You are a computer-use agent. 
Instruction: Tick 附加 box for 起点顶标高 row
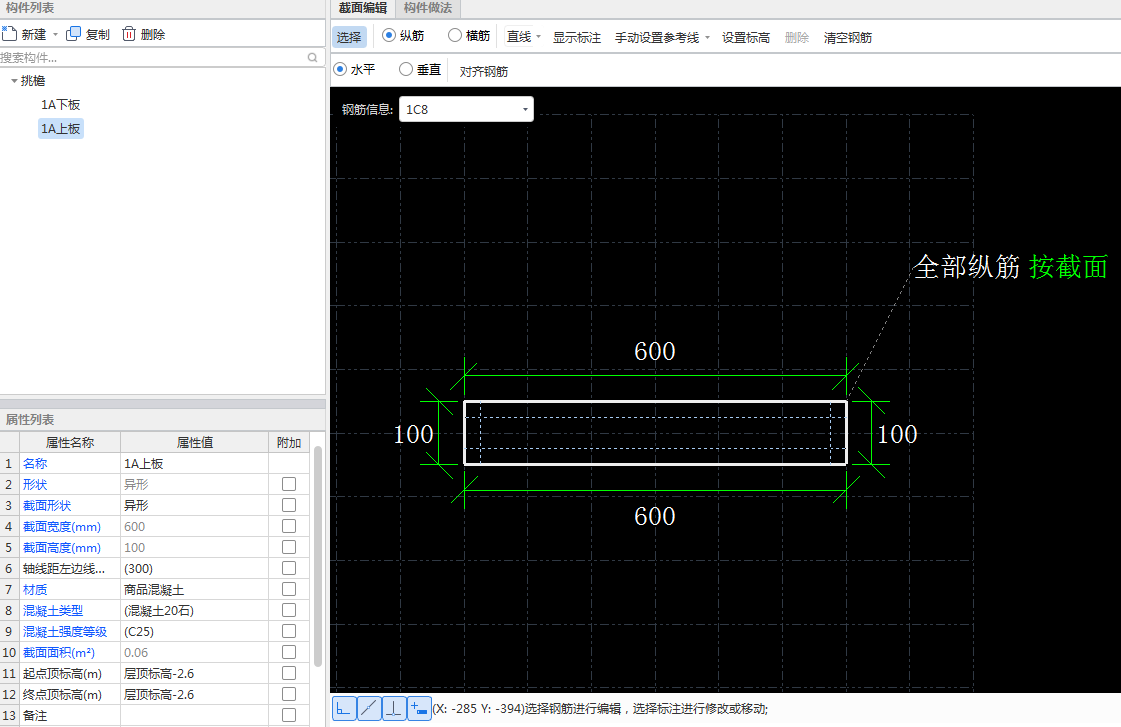(289, 673)
